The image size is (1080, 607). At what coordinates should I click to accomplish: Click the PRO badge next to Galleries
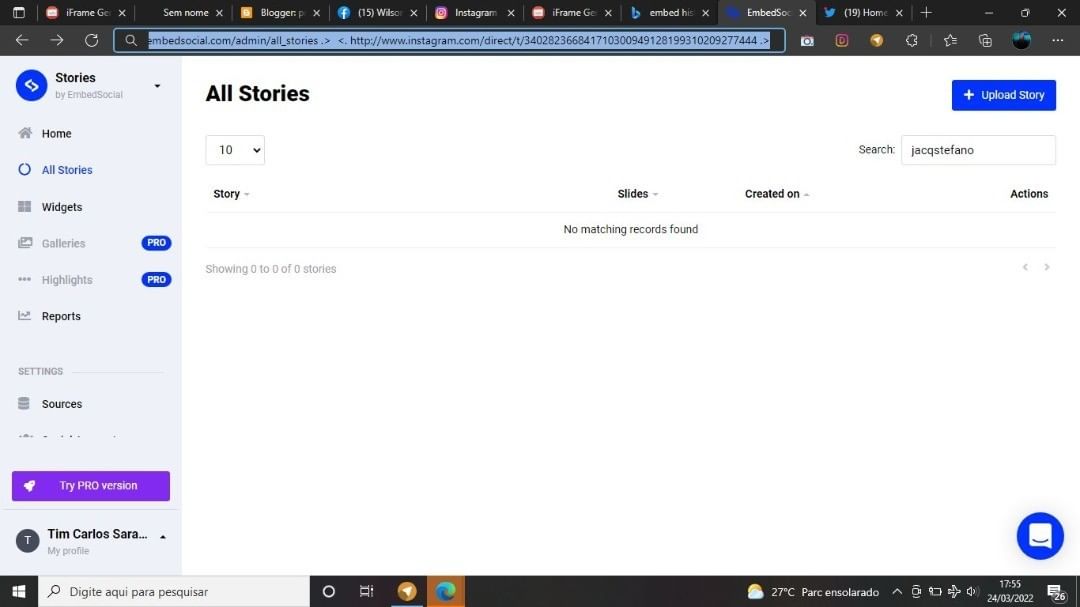[156, 243]
